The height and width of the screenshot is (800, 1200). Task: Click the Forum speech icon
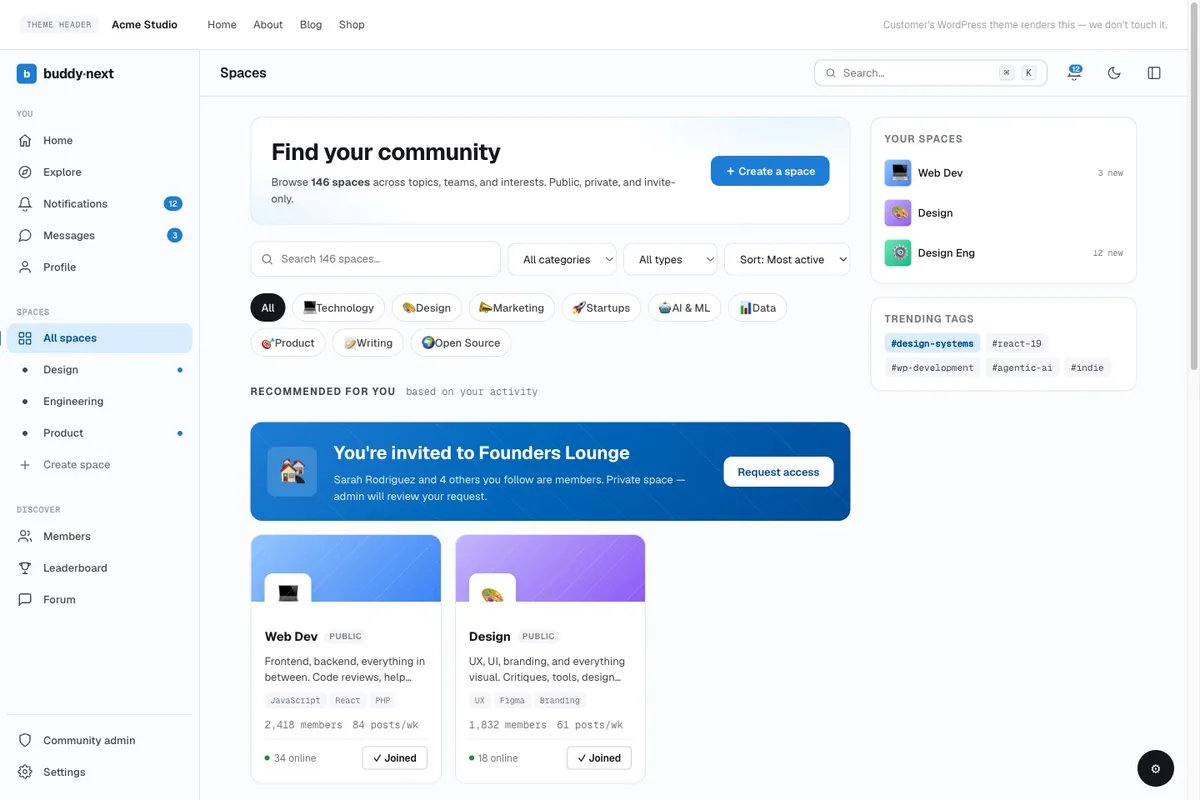(25, 600)
